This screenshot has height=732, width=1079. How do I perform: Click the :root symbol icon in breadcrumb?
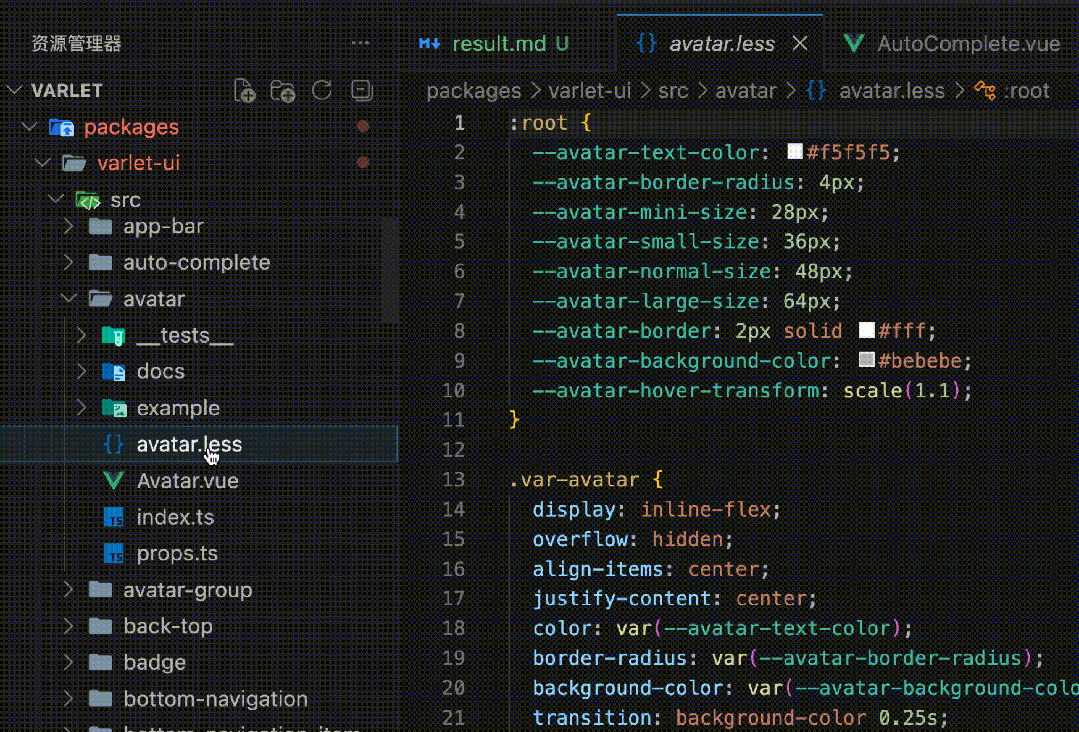click(985, 90)
